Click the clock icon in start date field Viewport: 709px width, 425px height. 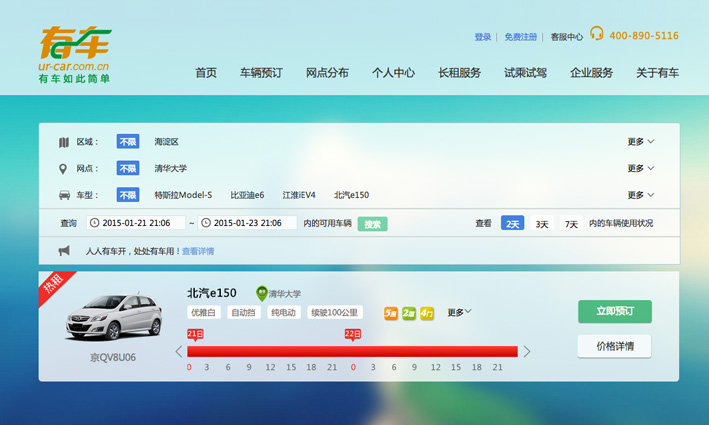pyautogui.click(x=95, y=222)
